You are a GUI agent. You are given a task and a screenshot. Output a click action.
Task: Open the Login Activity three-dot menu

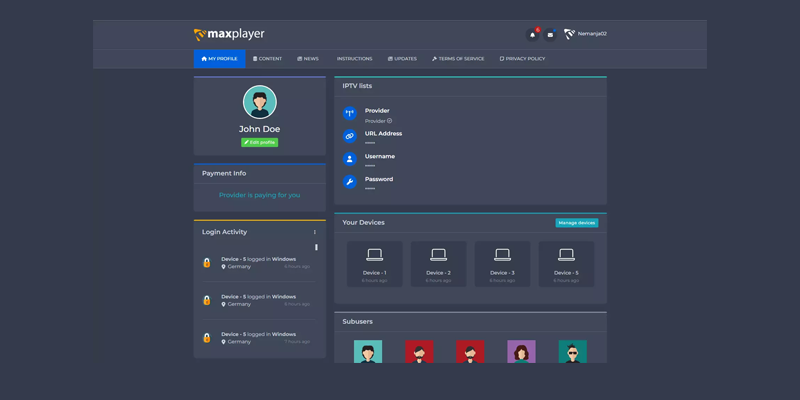314,232
